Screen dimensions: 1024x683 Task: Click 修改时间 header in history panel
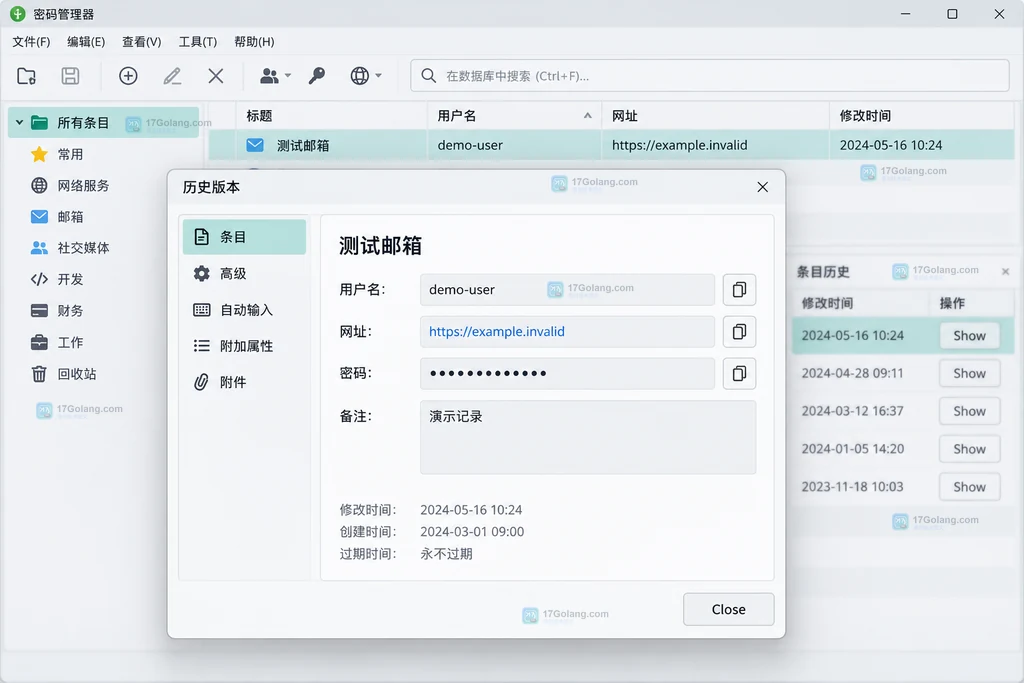click(827, 303)
